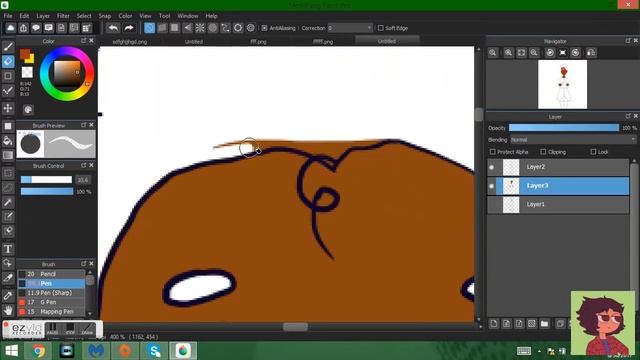This screenshot has height=360, width=640.
Task: Zoom in using Navigator magnifier plus icon
Action: (x=508, y=53)
